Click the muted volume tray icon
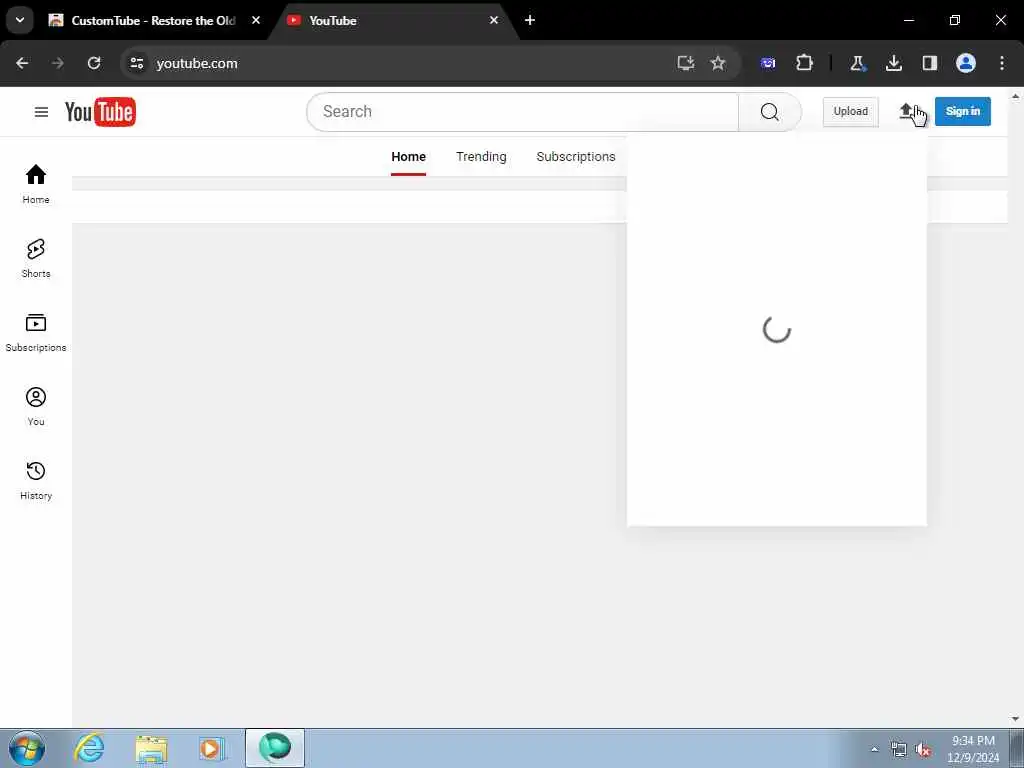 (x=923, y=750)
